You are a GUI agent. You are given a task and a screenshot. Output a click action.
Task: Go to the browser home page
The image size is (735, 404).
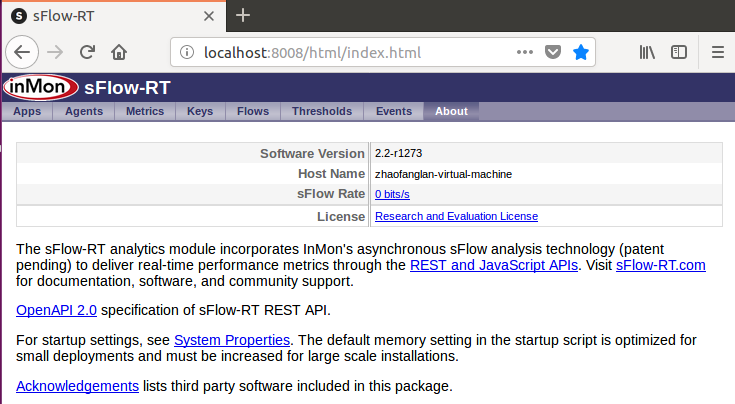pyautogui.click(x=119, y=52)
